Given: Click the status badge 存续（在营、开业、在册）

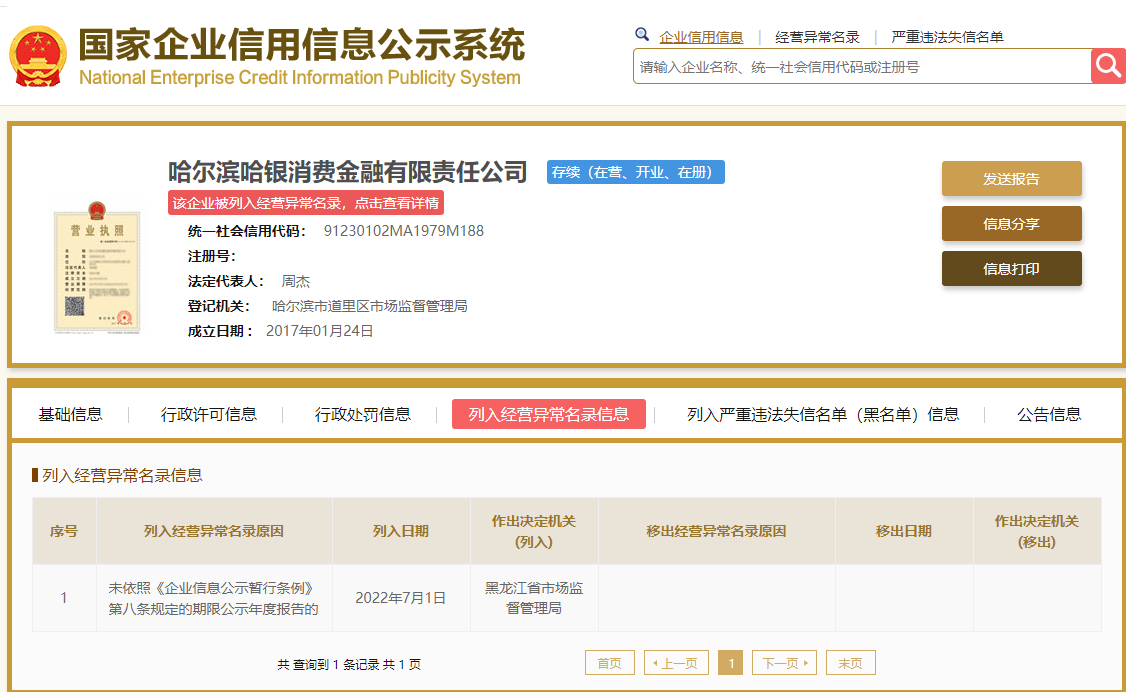Looking at the screenshot, I should [636, 172].
